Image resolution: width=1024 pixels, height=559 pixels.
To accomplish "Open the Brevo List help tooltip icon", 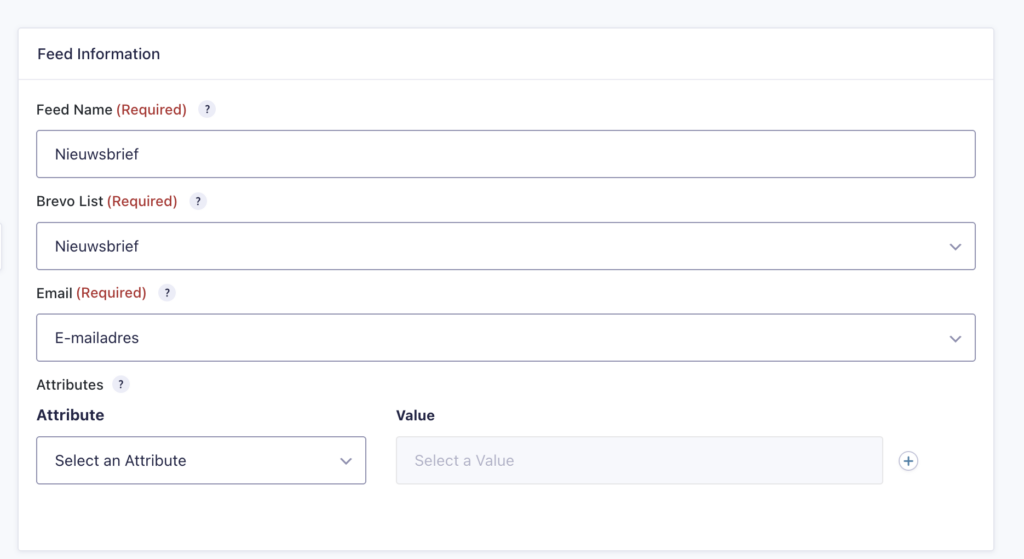I will pos(198,201).
